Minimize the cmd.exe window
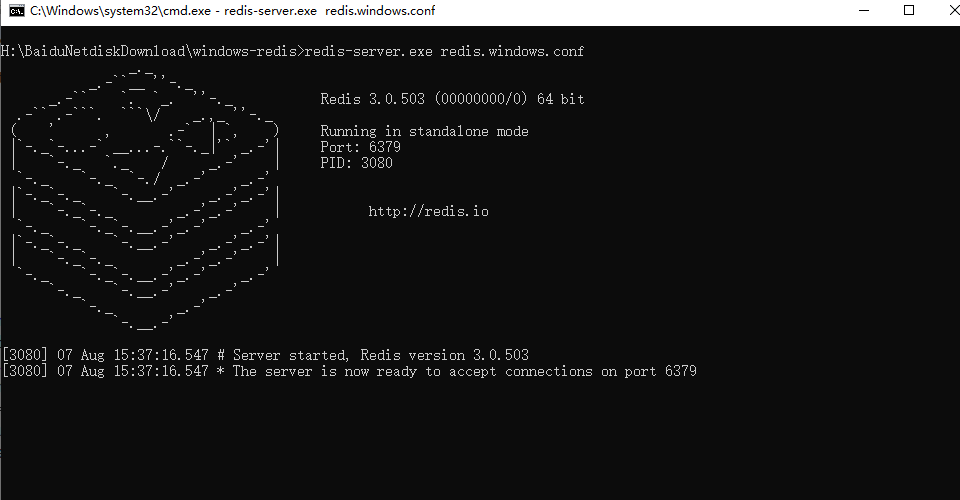The width and height of the screenshot is (960, 500). pyautogui.click(x=864, y=10)
